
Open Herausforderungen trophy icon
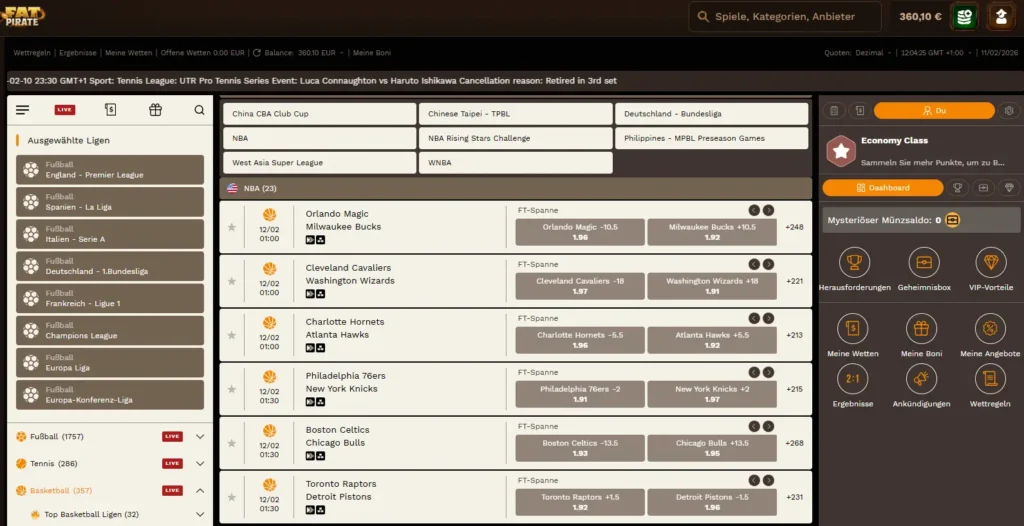854,262
